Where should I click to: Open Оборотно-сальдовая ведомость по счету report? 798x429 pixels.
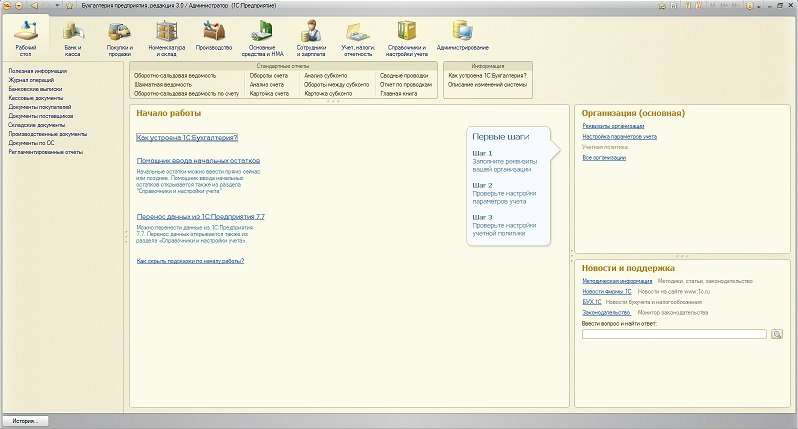[187, 94]
